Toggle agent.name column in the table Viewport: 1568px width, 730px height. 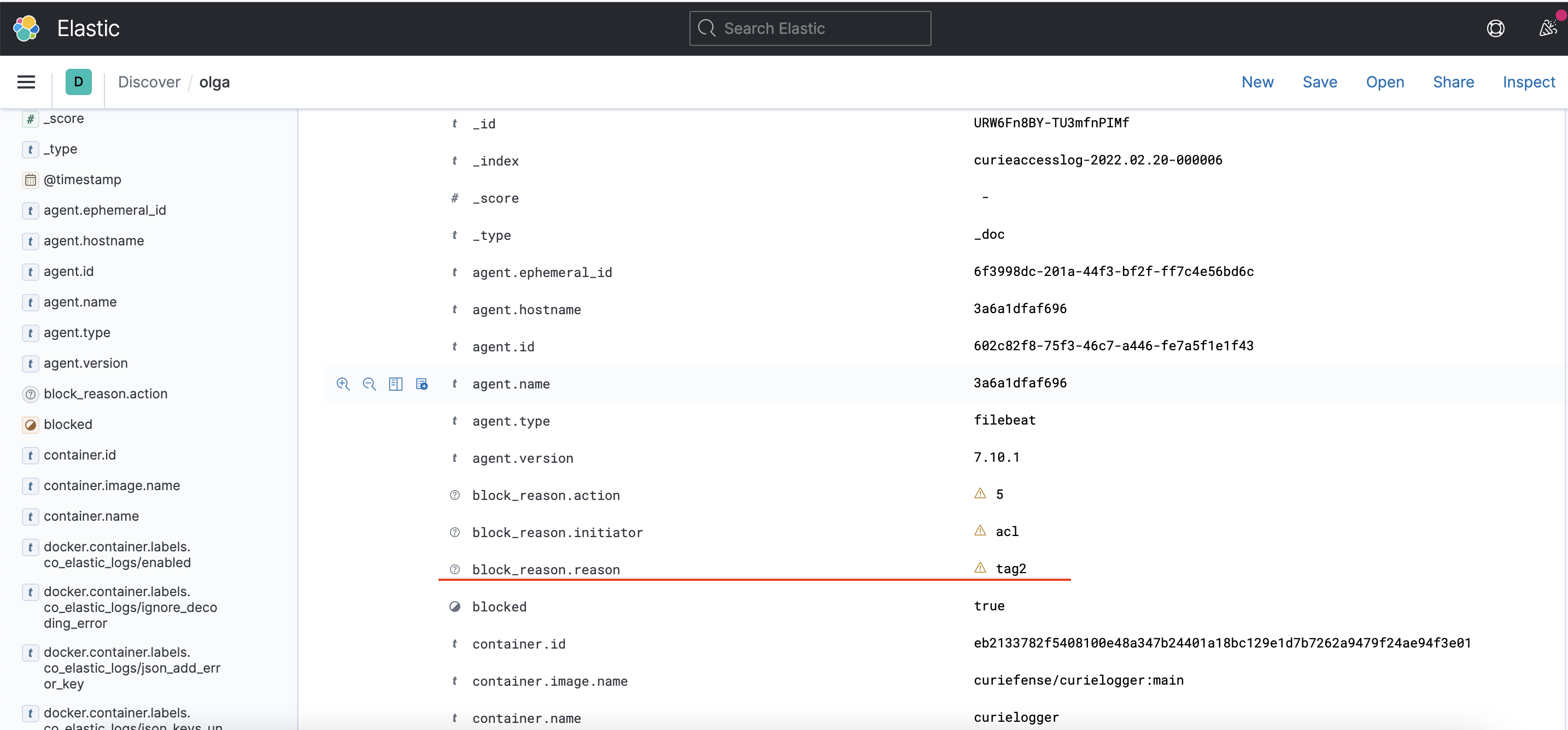pyautogui.click(x=396, y=384)
